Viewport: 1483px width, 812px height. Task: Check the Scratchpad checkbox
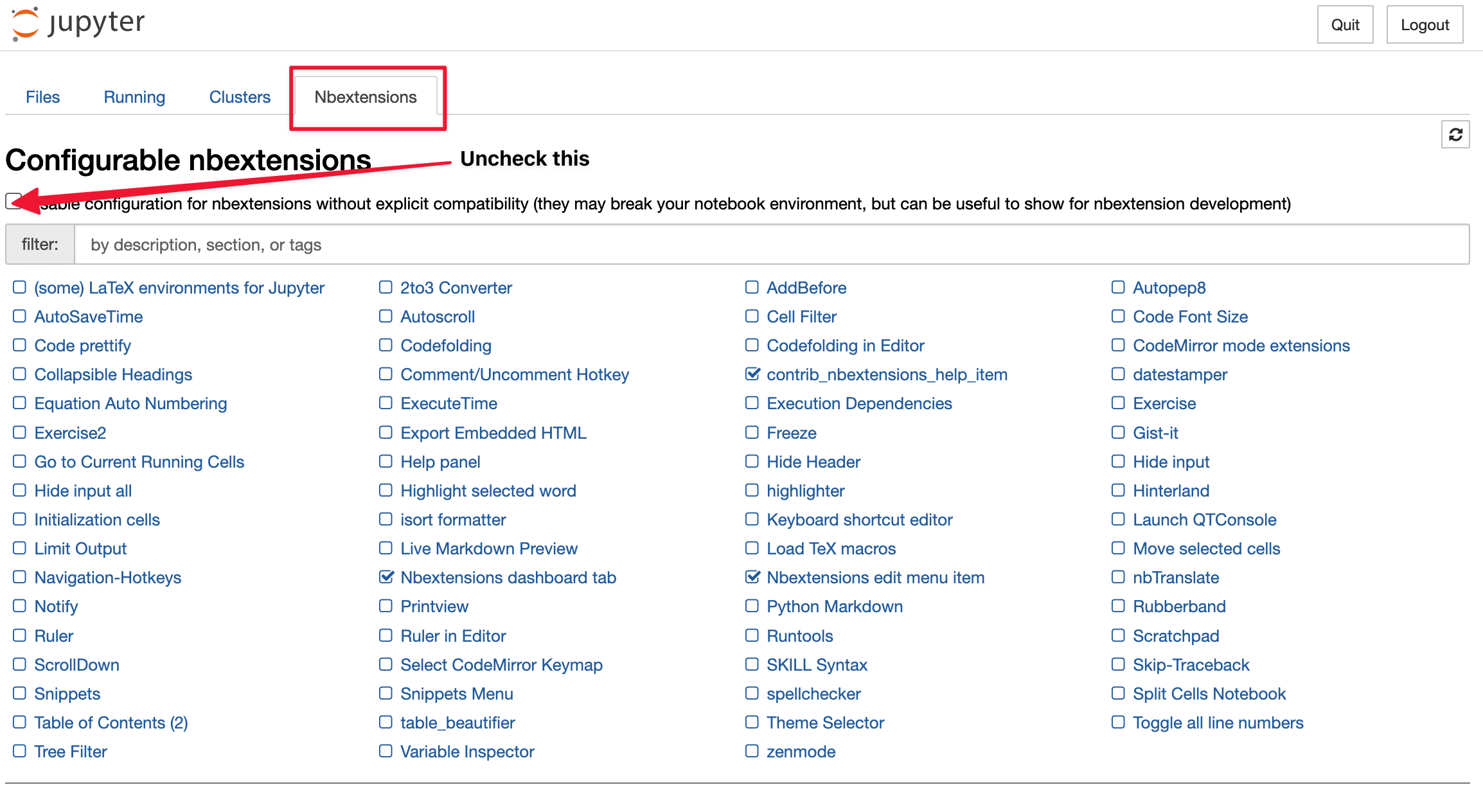point(1118,635)
